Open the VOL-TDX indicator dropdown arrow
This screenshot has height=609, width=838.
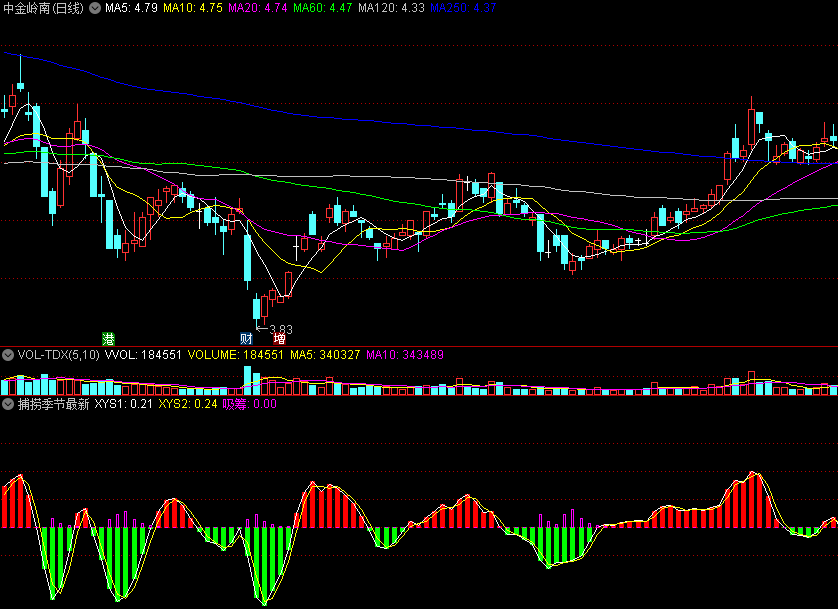tap(8, 355)
